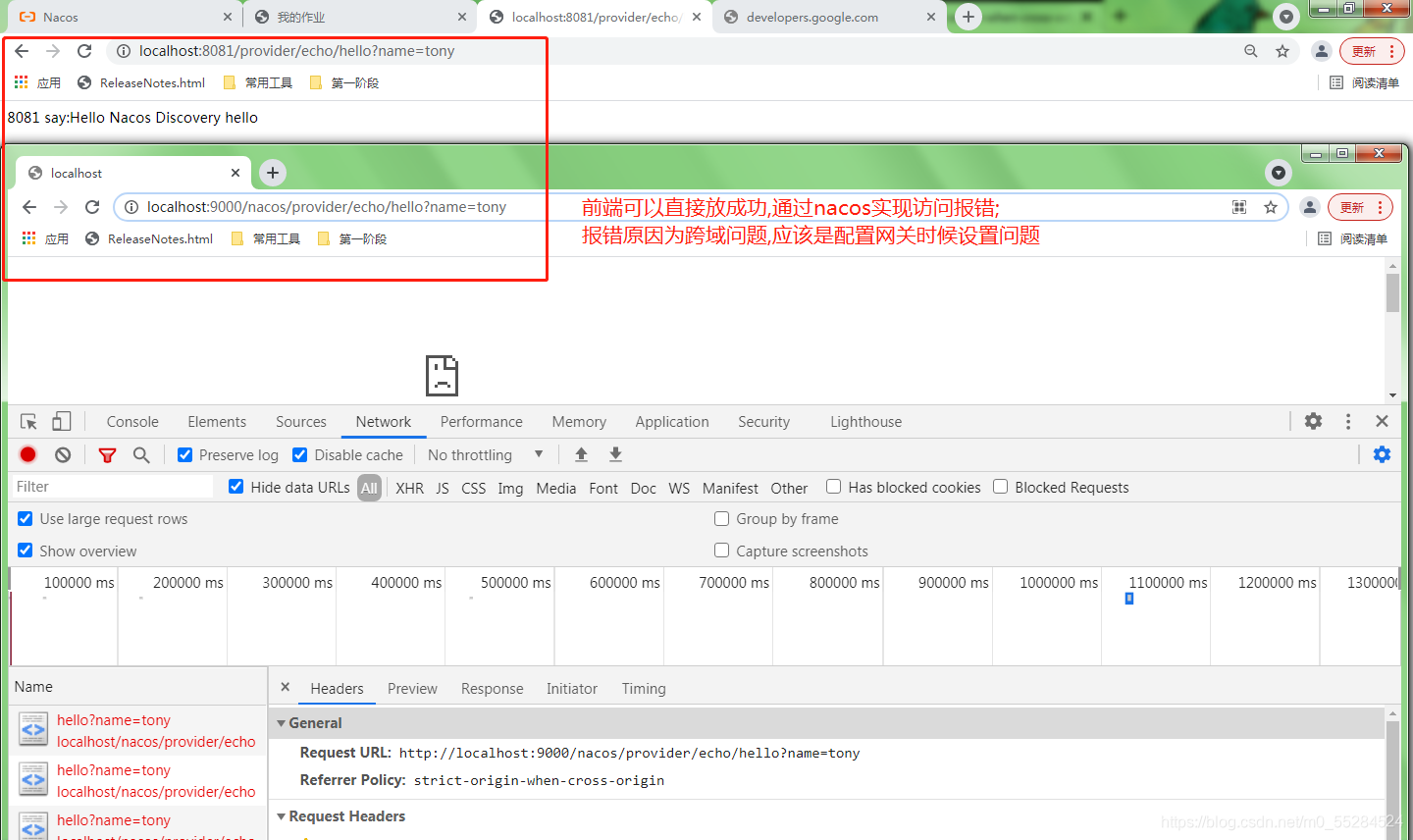Open new tab plus in back browser window
The image size is (1413, 840).
click(x=968, y=17)
